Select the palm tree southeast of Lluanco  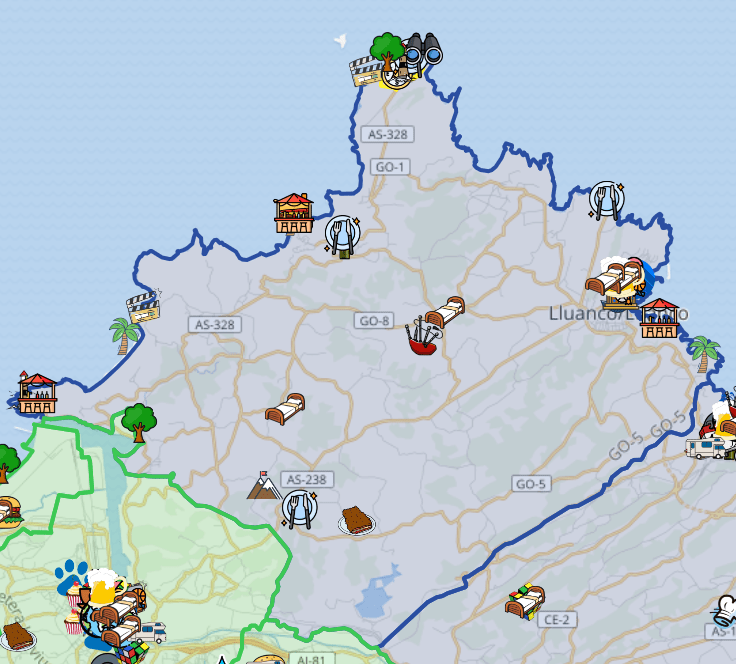point(705,353)
